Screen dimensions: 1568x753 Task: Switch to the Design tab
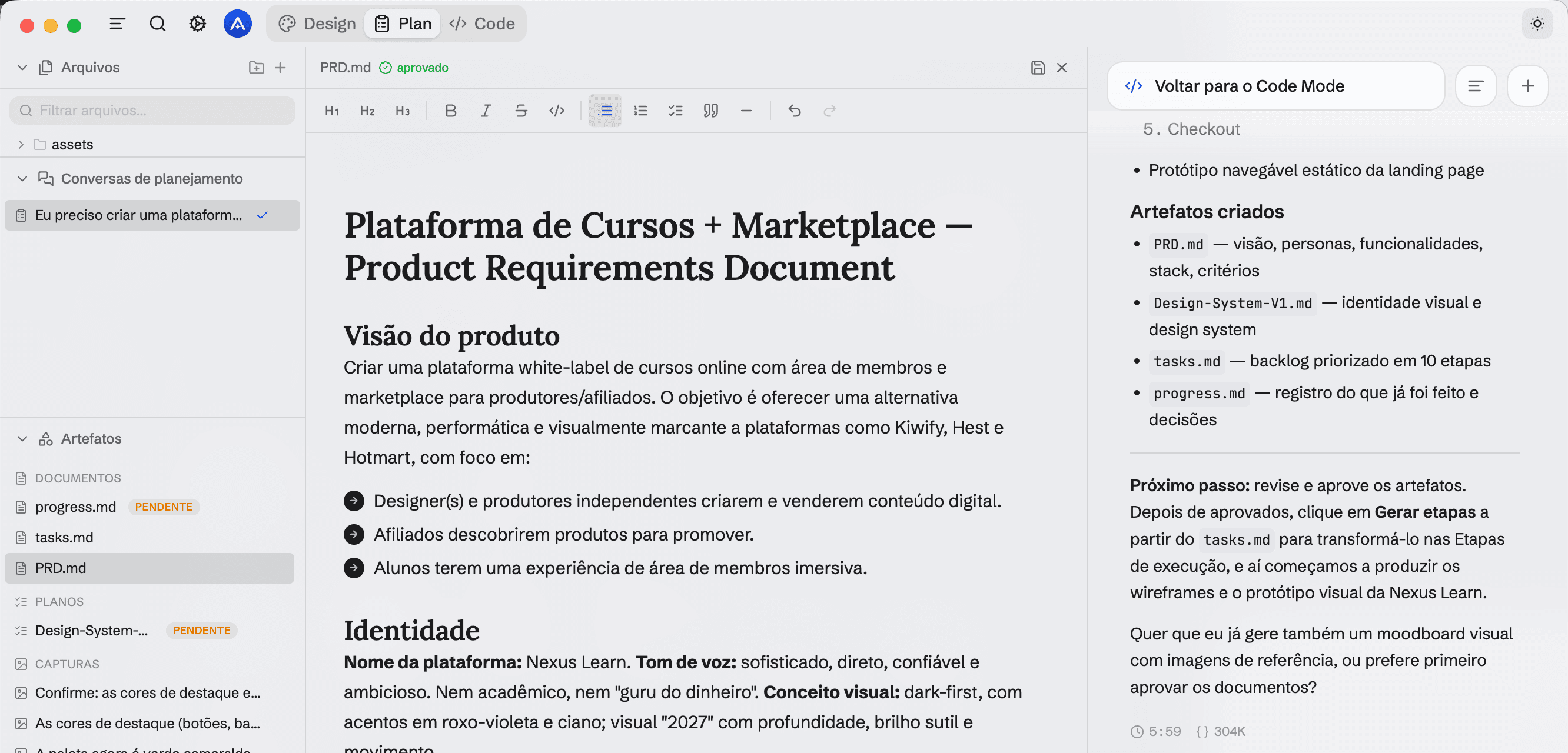tap(317, 24)
